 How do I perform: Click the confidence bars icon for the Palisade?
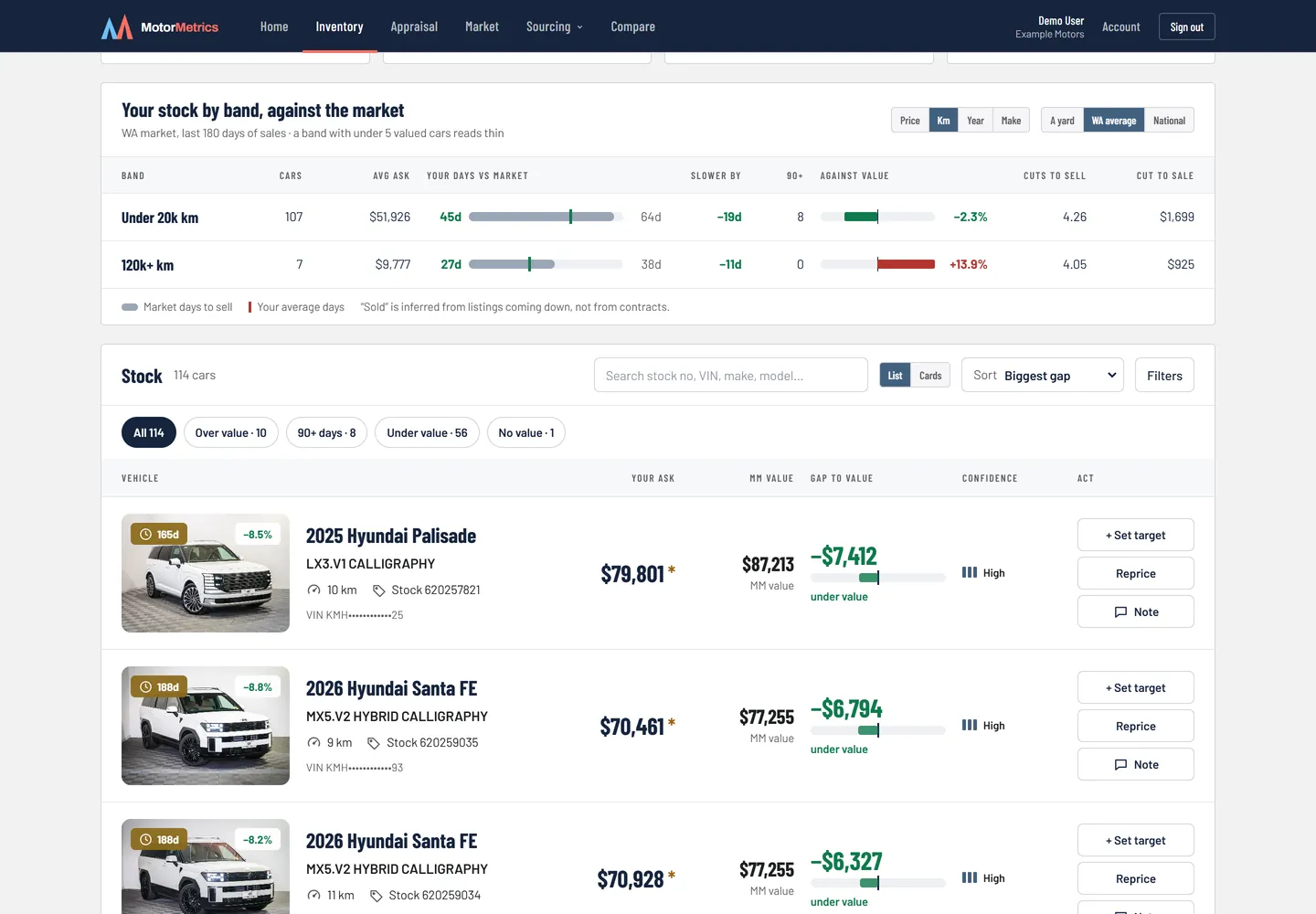click(x=970, y=573)
